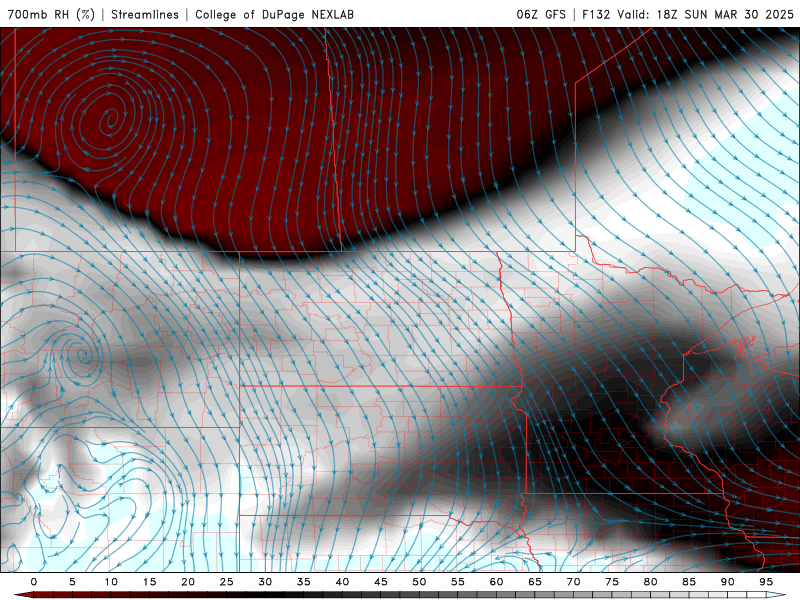
Task: Click the "70" colorbar tick label
Action: pyautogui.click(x=573, y=582)
